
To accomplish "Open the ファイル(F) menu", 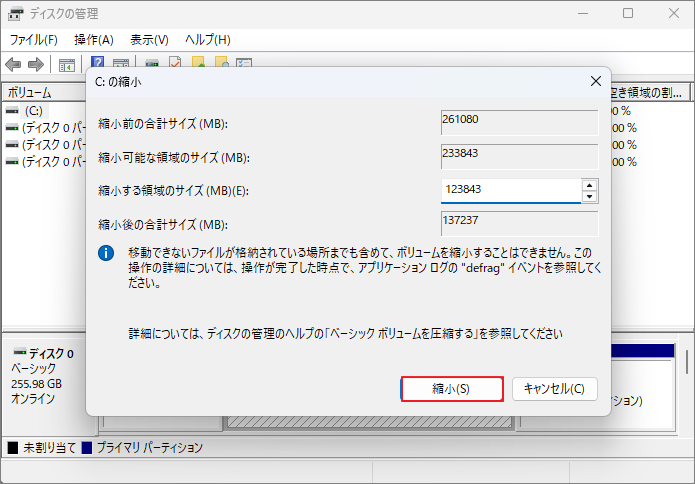I will (33, 40).
